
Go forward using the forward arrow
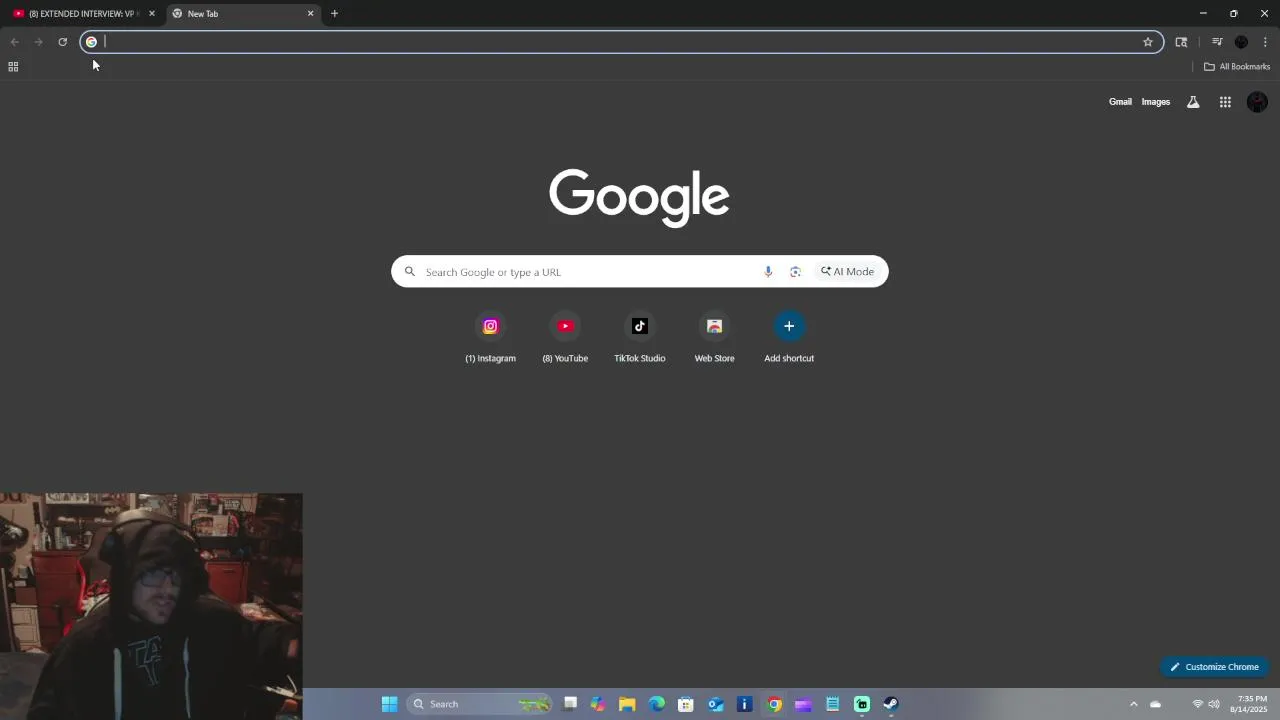(38, 42)
